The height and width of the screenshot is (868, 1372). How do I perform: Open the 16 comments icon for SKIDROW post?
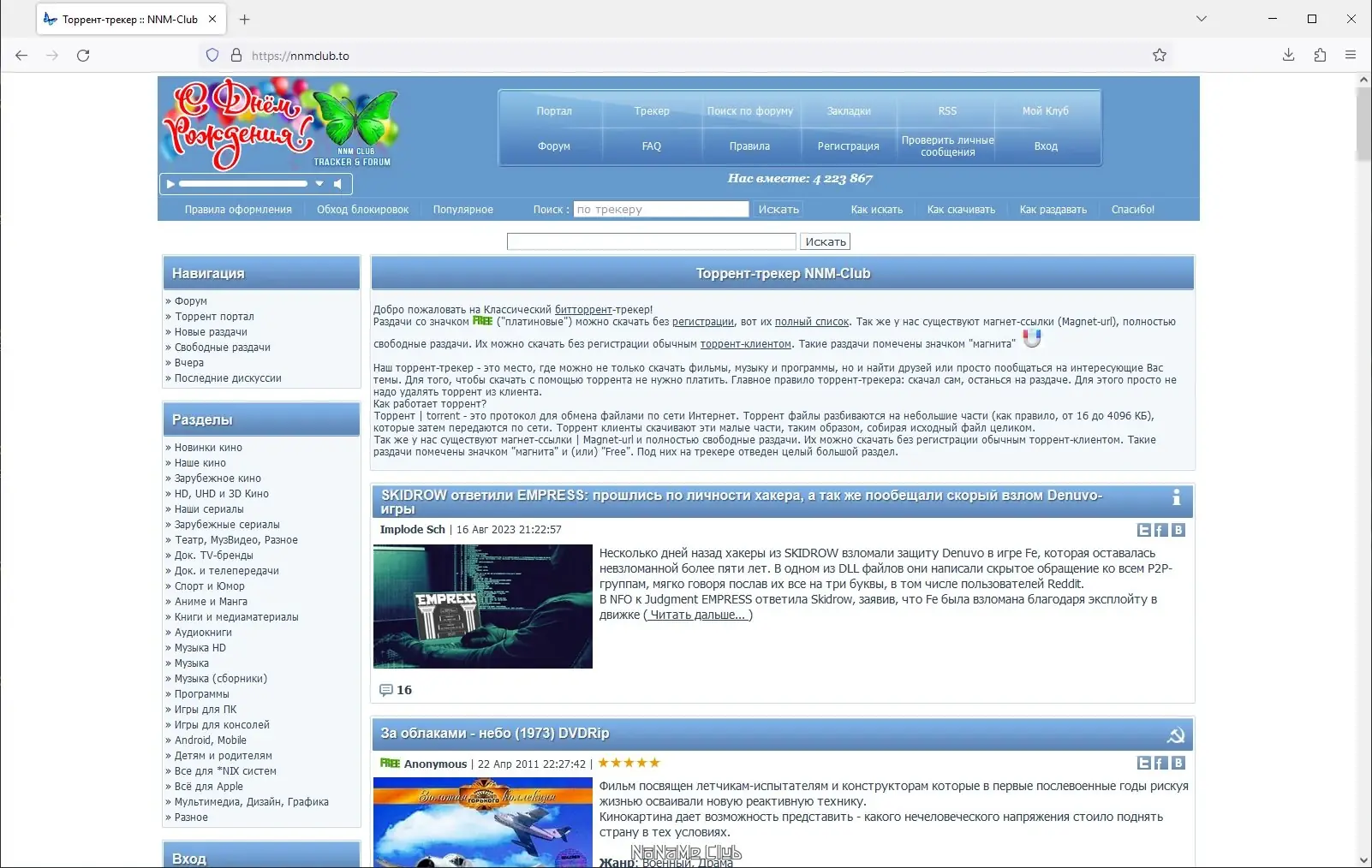pos(386,690)
